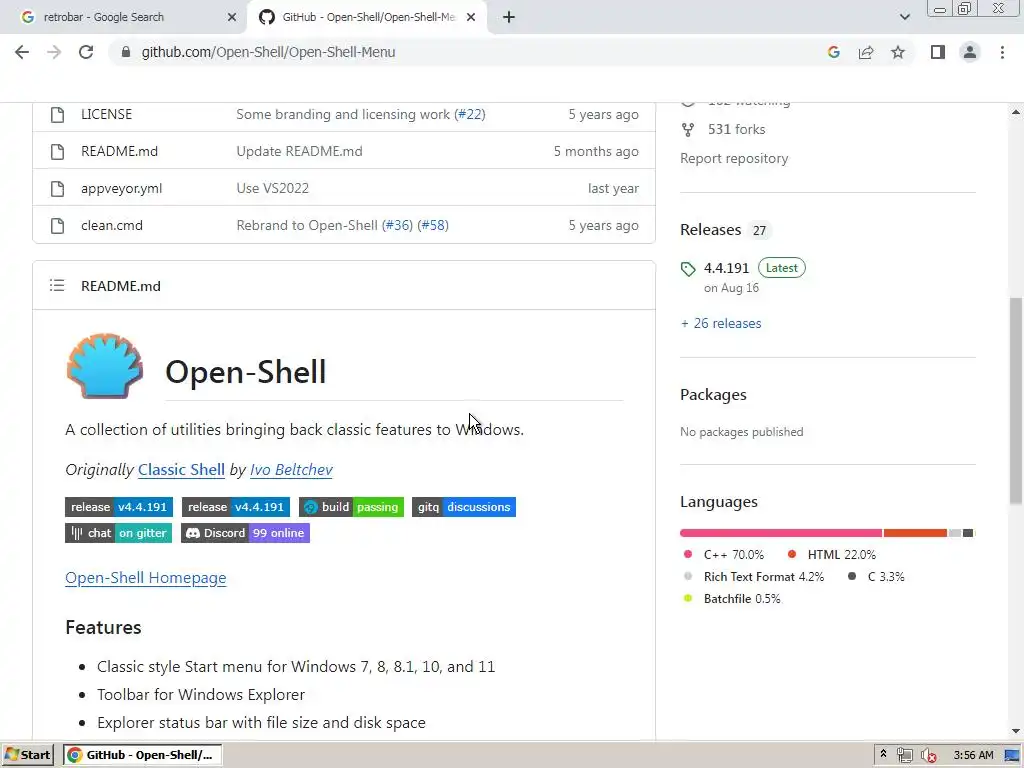The image size is (1024, 768).
Task: Click the share page icon
Action: click(x=866, y=52)
